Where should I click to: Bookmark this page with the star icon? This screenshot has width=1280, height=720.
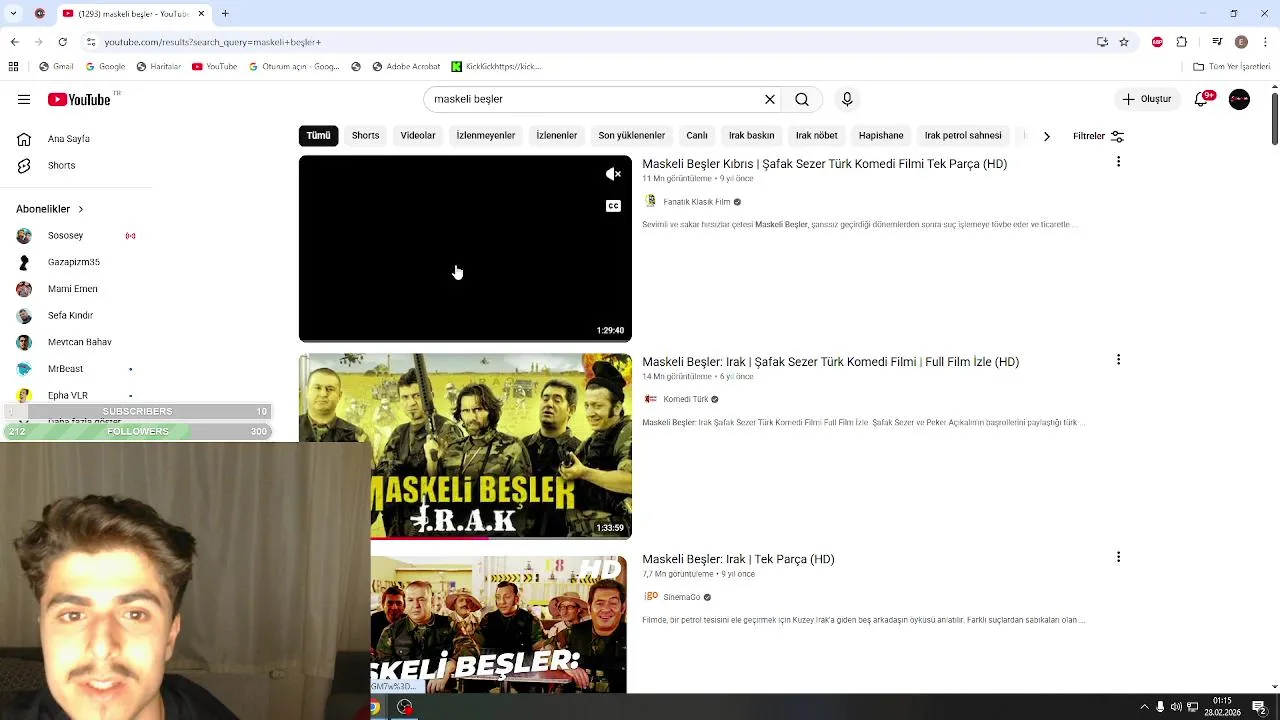(1124, 42)
